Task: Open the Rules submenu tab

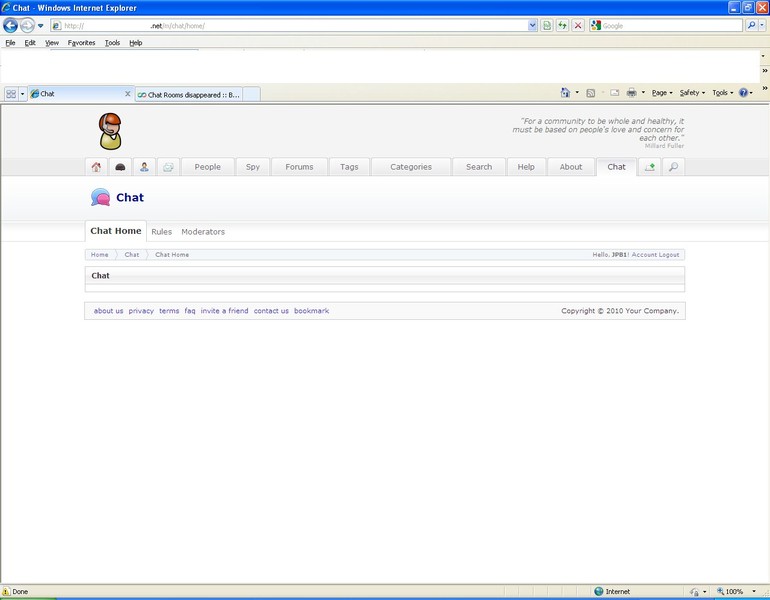Action: (162, 232)
